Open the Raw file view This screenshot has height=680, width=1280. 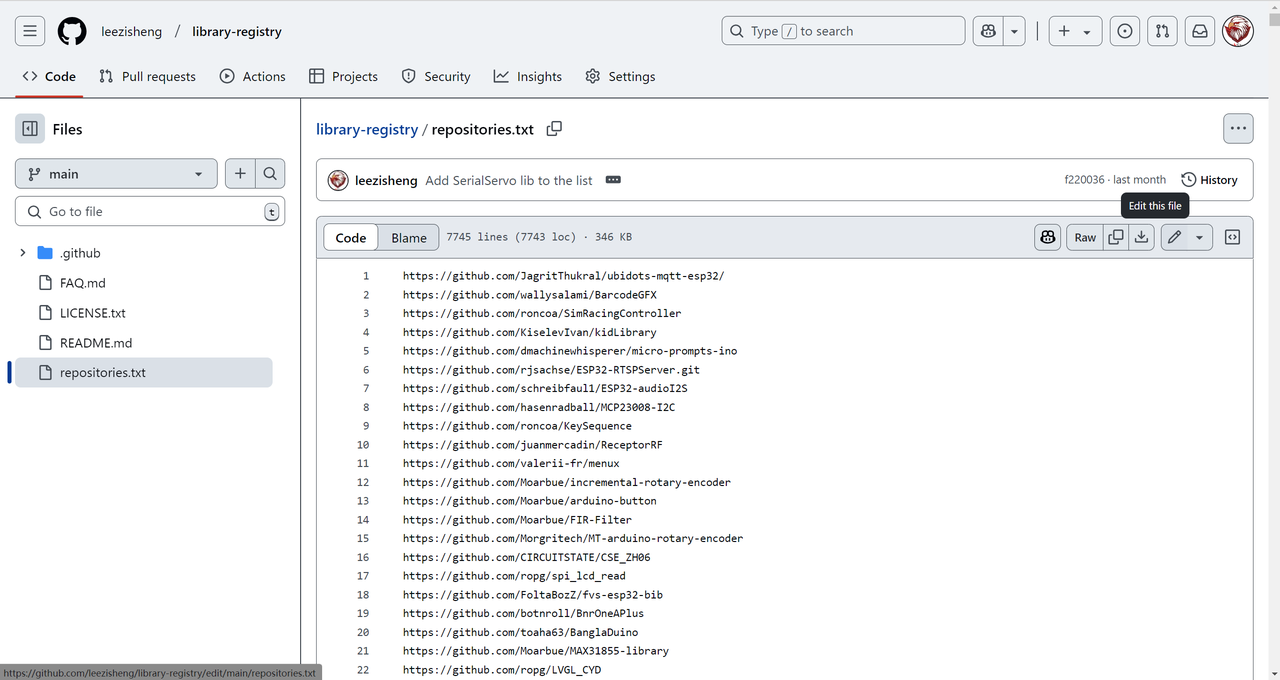click(1085, 237)
